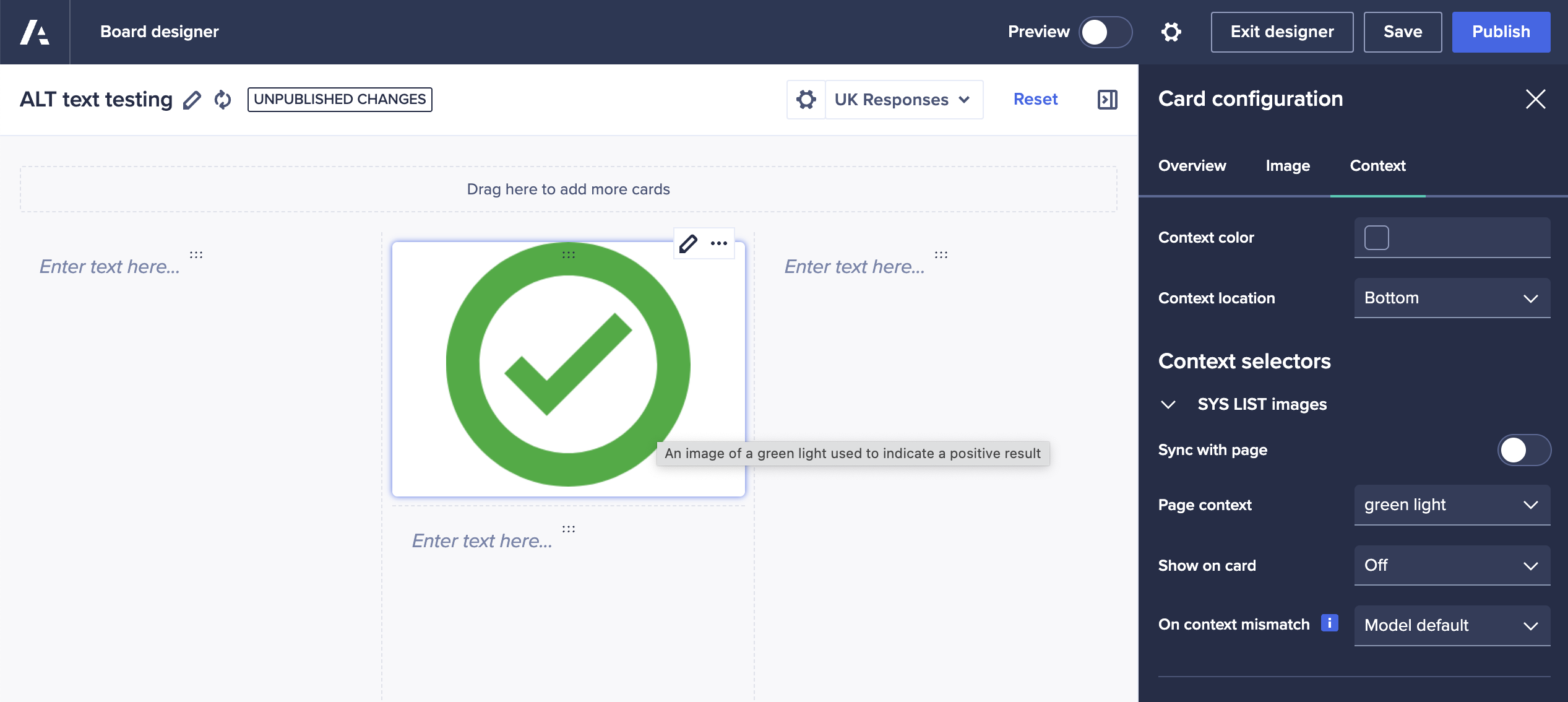Open the image card's three-dot menu
Image resolution: width=1568 pixels, height=702 pixels.
719,243
